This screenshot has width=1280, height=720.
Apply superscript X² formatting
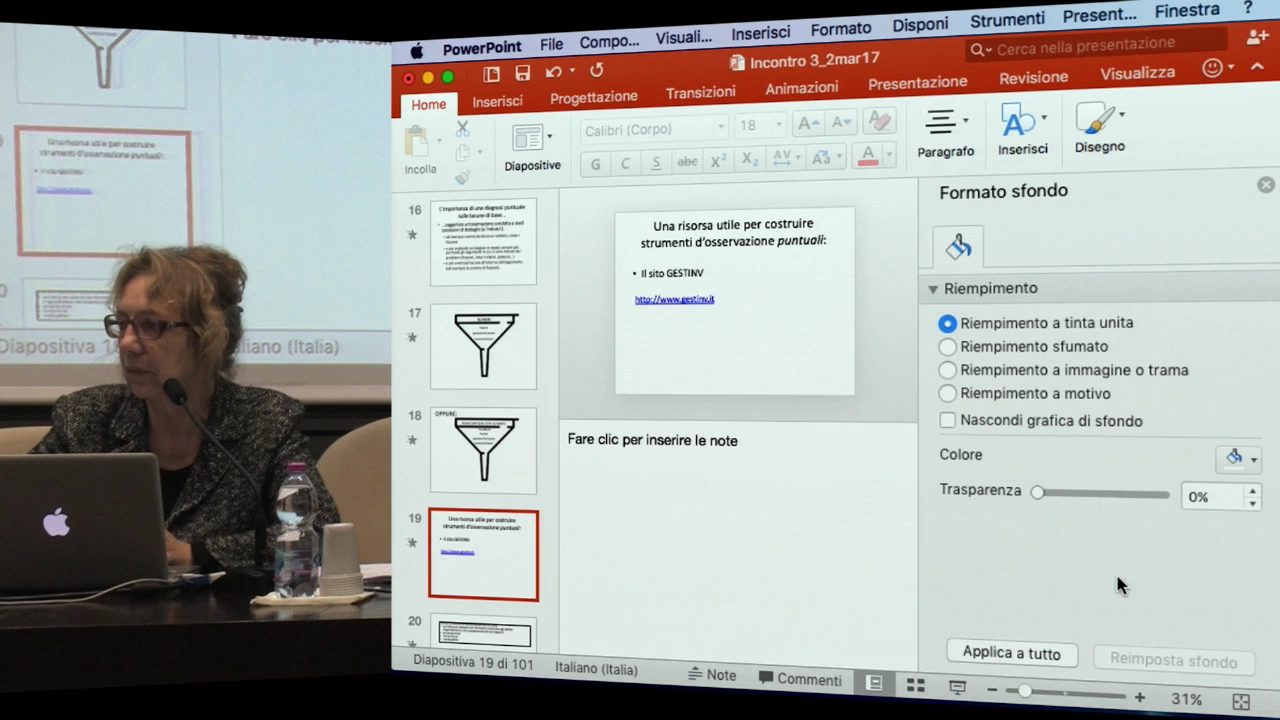(x=718, y=160)
